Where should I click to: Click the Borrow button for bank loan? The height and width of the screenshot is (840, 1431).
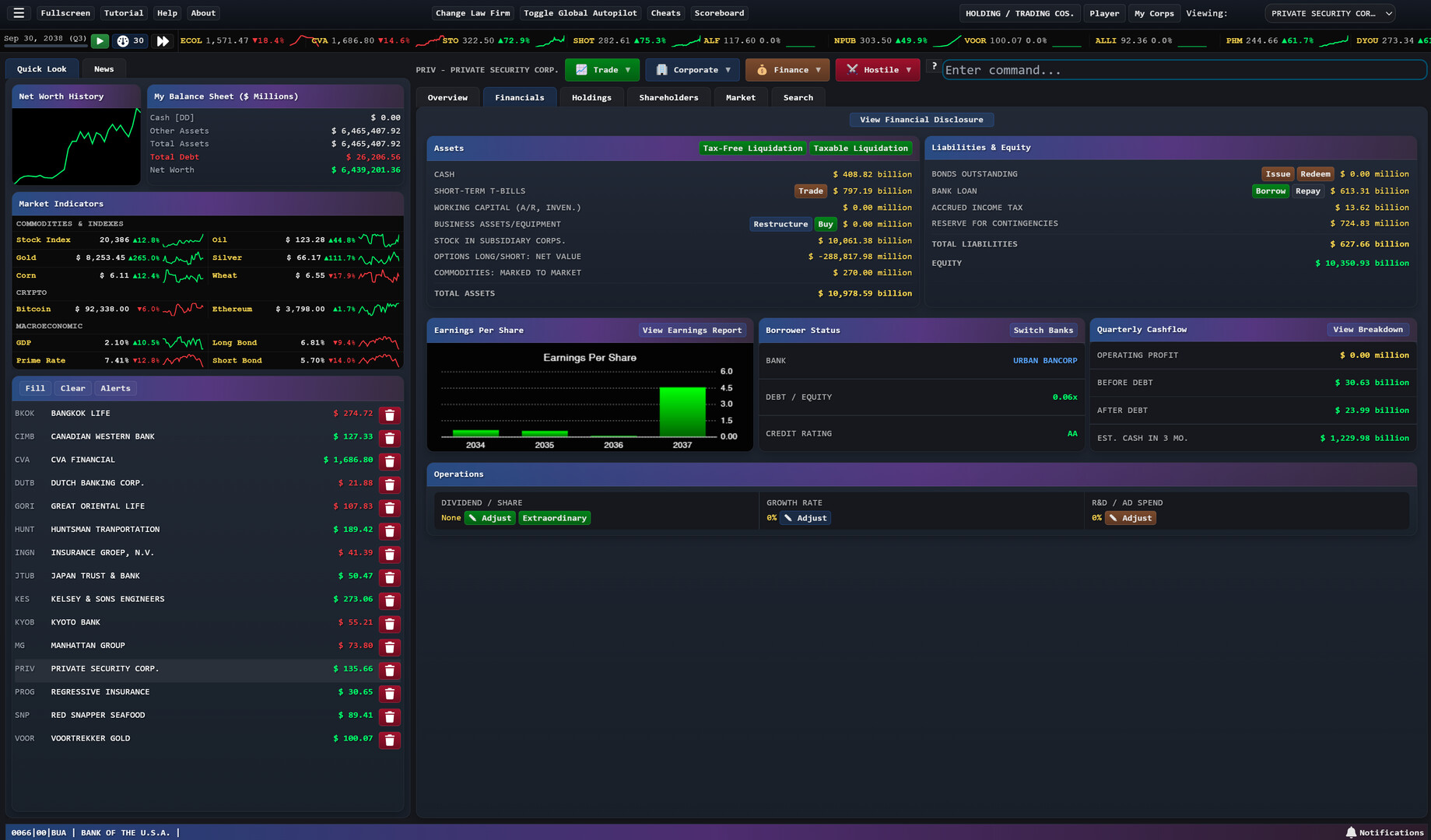tap(1270, 191)
